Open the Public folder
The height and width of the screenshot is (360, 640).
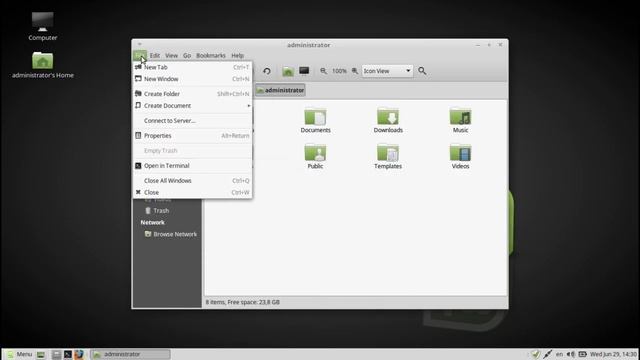click(x=315, y=156)
